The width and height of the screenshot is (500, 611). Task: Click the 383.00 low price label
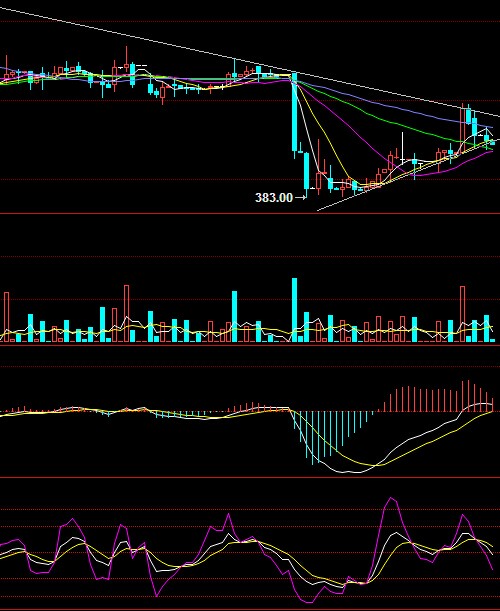(274, 198)
